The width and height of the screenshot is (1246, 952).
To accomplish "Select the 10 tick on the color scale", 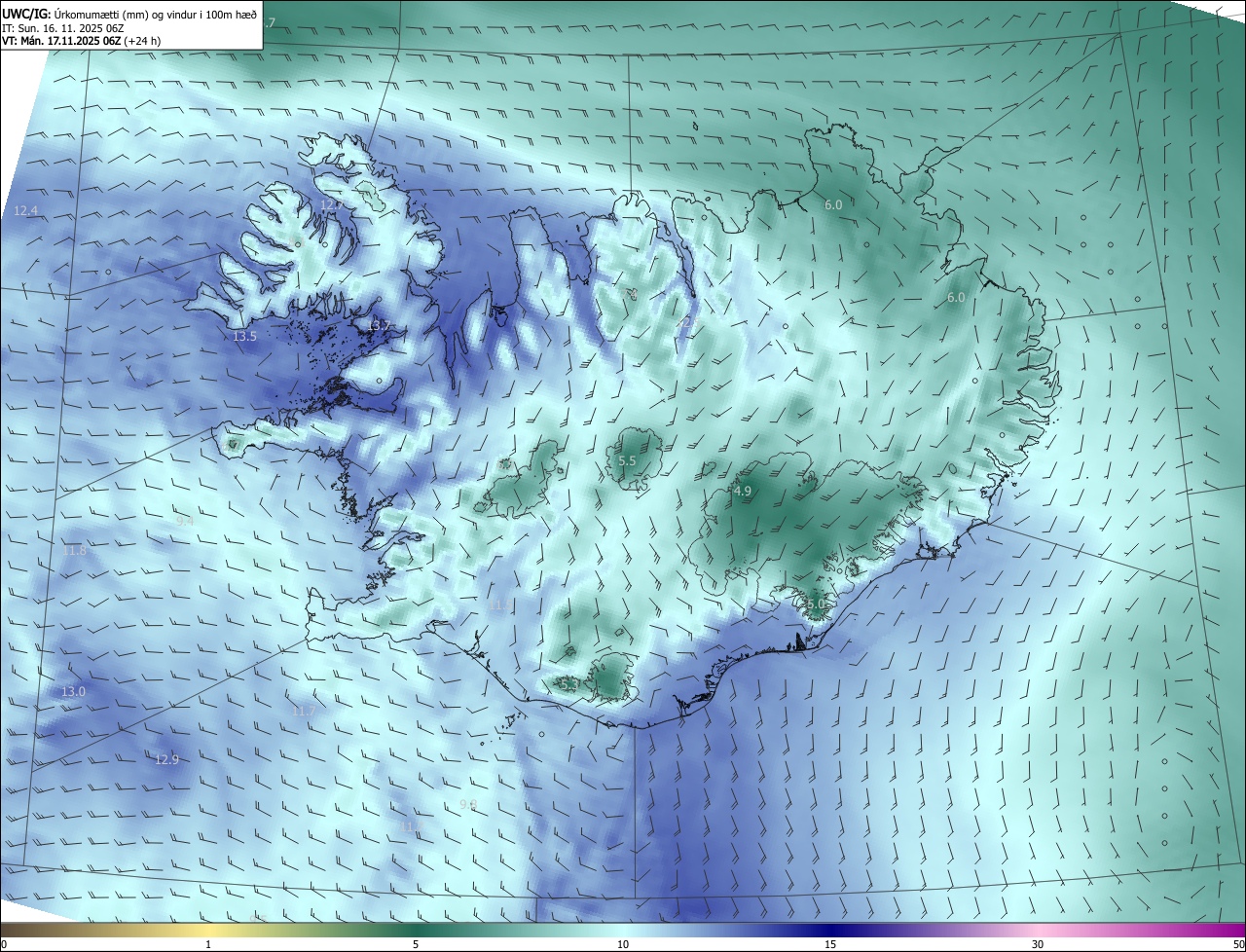I will point(623,944).
